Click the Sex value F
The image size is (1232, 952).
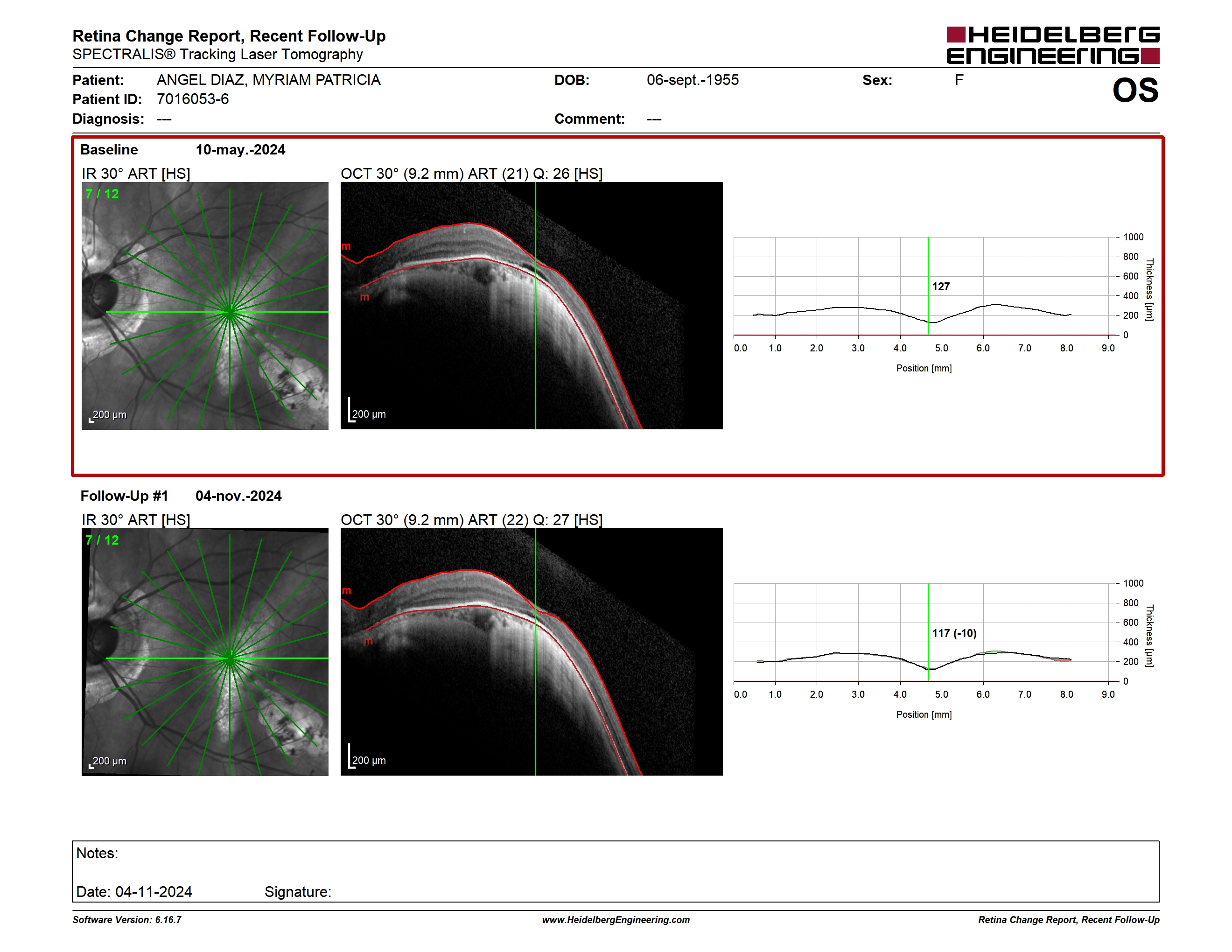tap(959, 80)
